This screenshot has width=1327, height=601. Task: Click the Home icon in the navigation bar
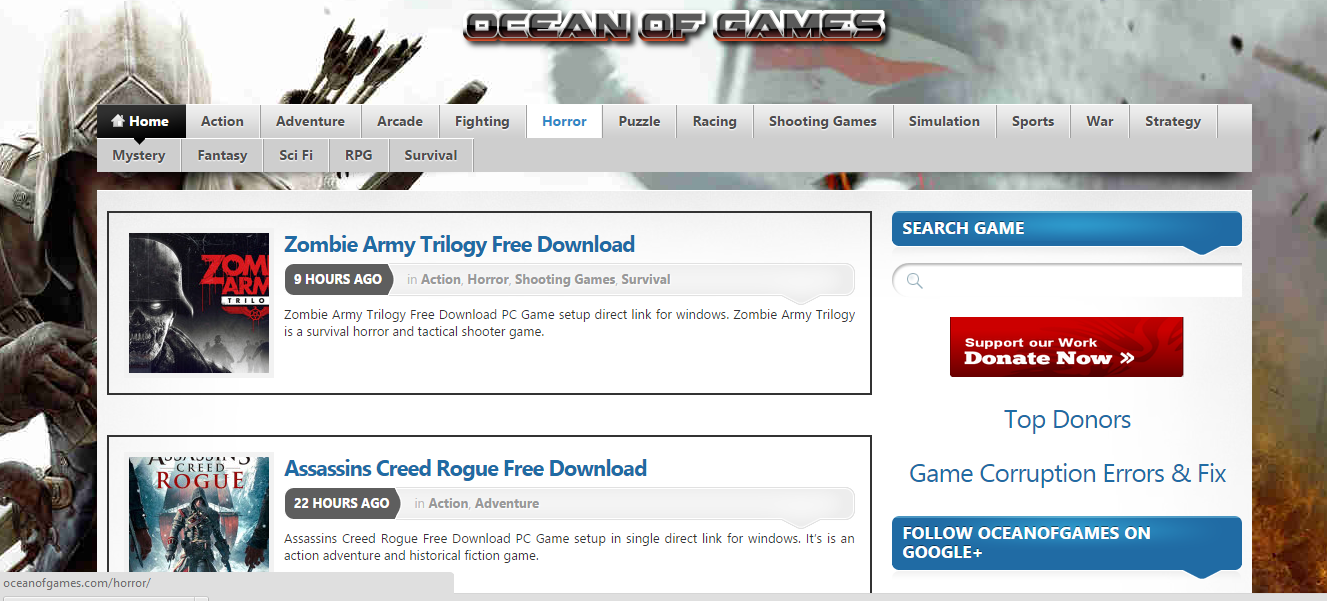[122, 120]
